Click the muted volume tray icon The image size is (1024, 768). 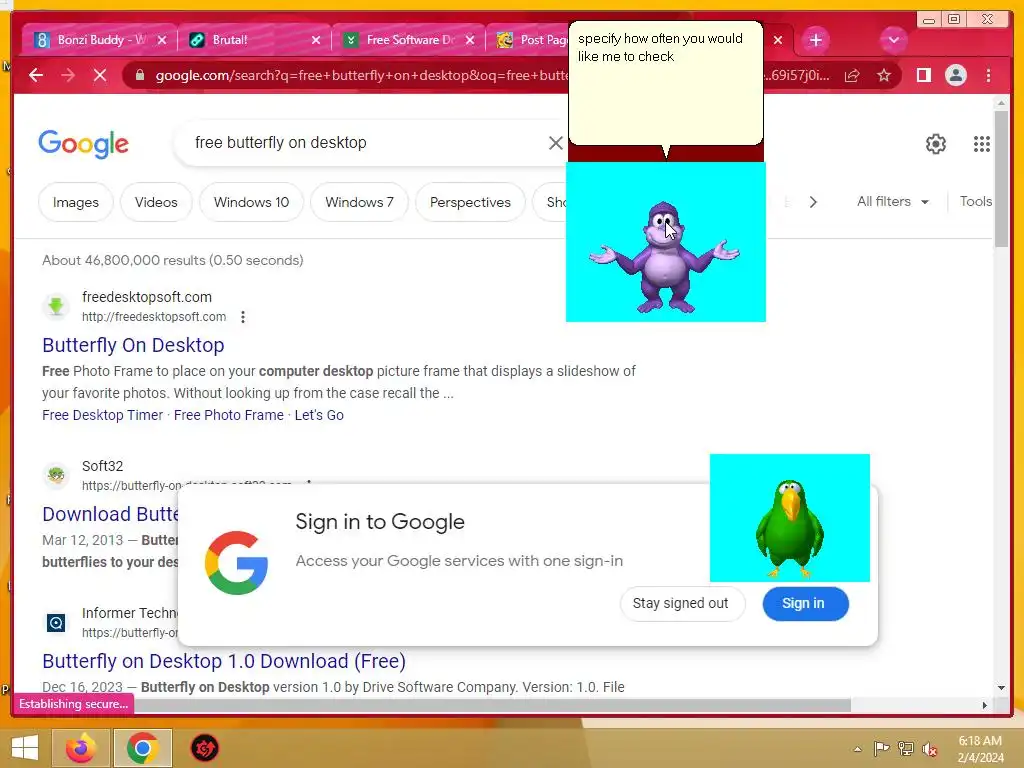tap(929, 749)
